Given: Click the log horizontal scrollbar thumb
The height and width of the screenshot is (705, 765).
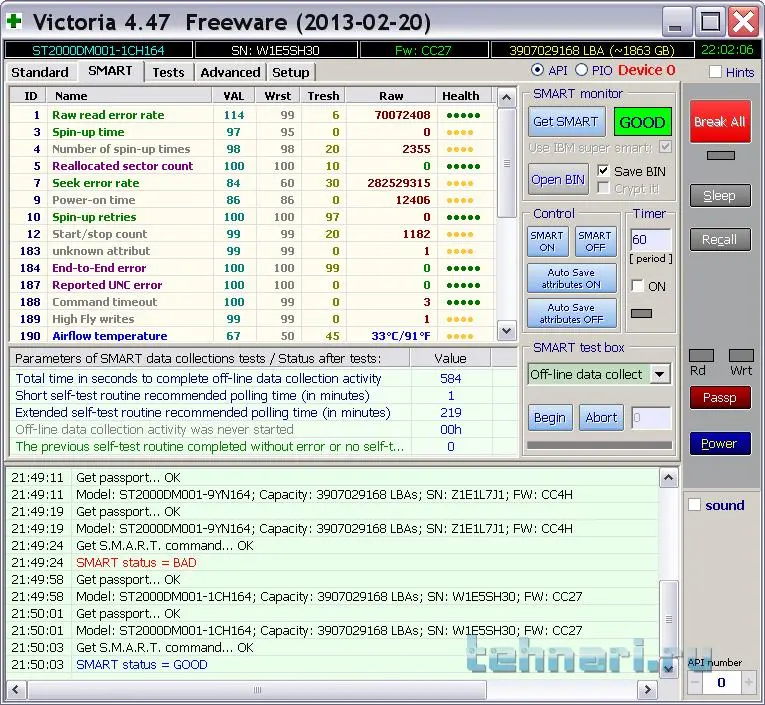Looking at the screenshot, I should (257, 690).
